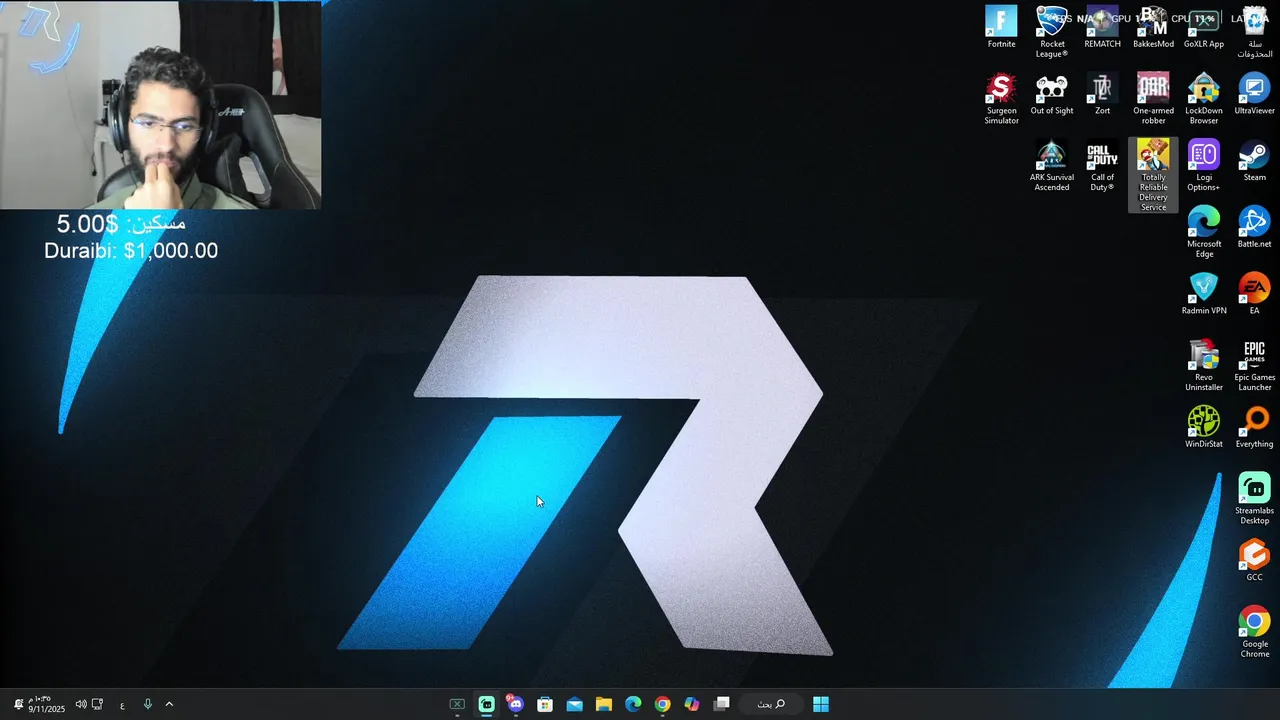
Task: Click the taskbar search box
Action: (771, 704)
